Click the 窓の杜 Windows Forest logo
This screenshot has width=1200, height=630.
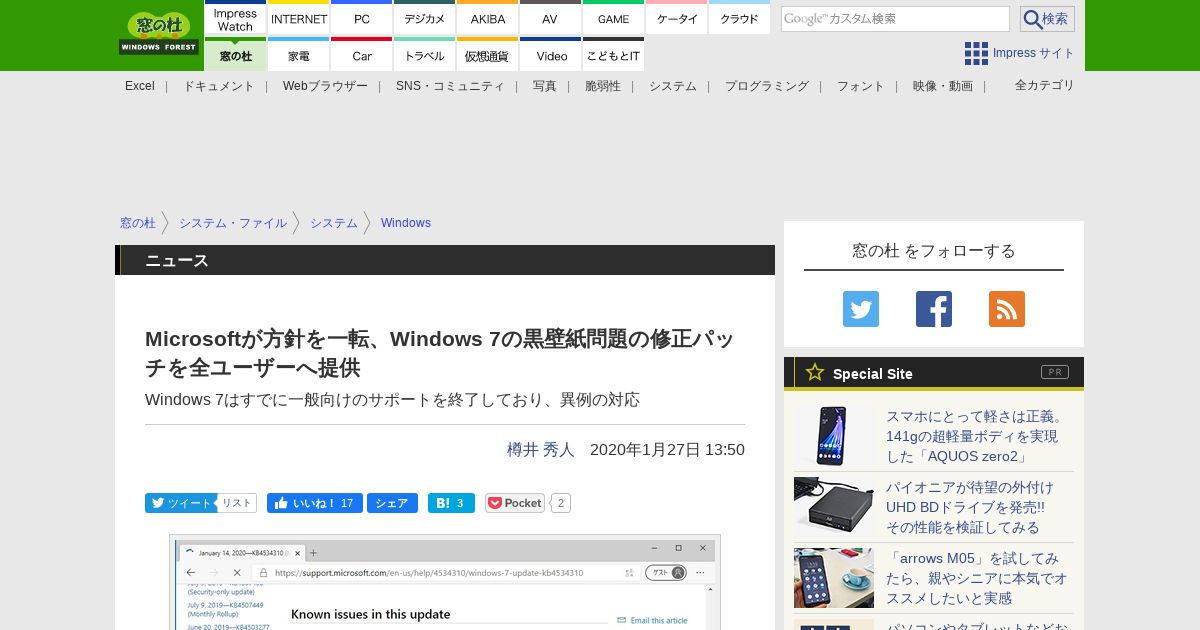pyautogui.click(x=159, y=33)
